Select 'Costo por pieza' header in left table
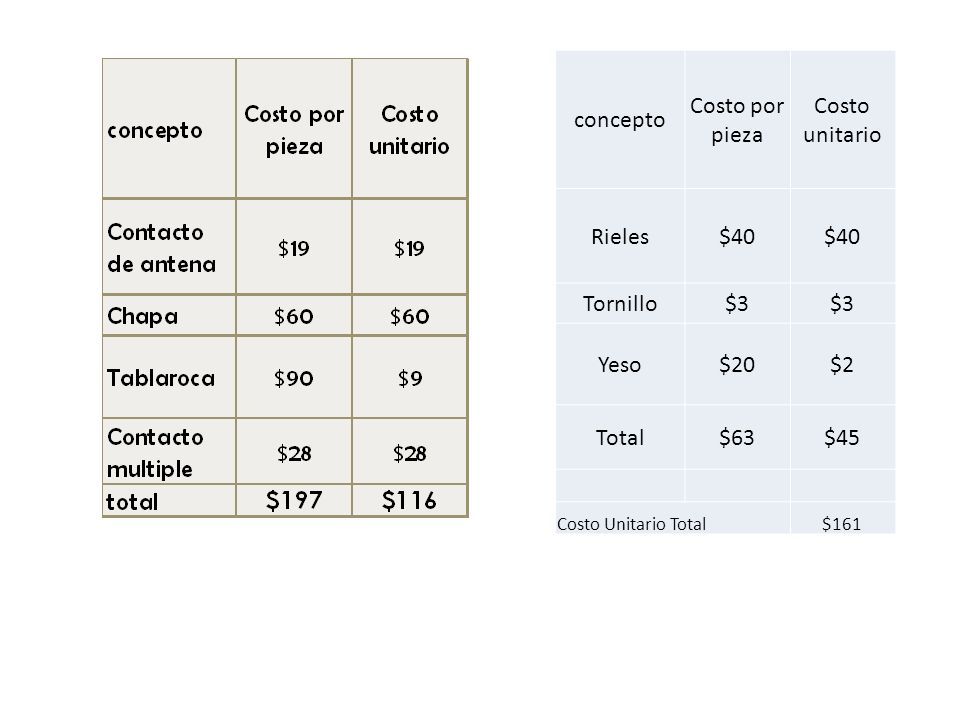 (x=294, y=129)
